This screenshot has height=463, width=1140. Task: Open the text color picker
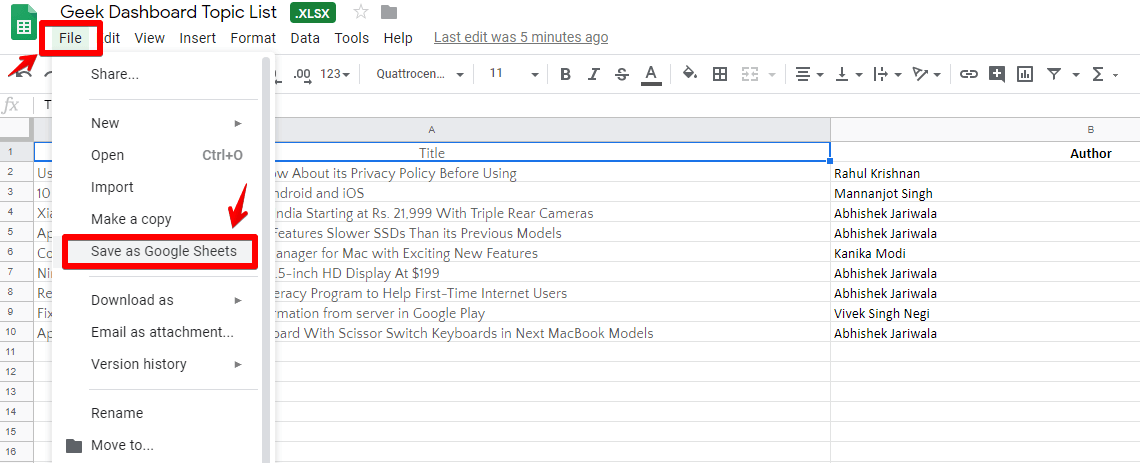tap(651, 74)
